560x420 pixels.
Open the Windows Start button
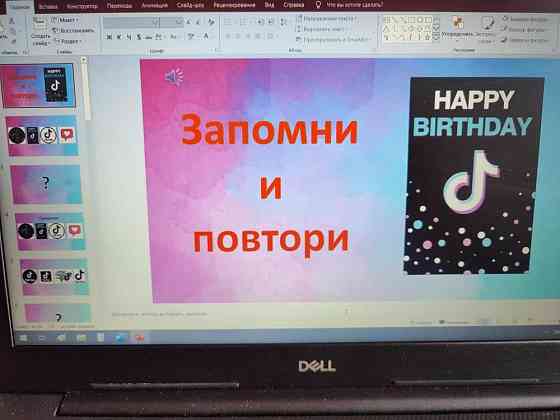23,338
